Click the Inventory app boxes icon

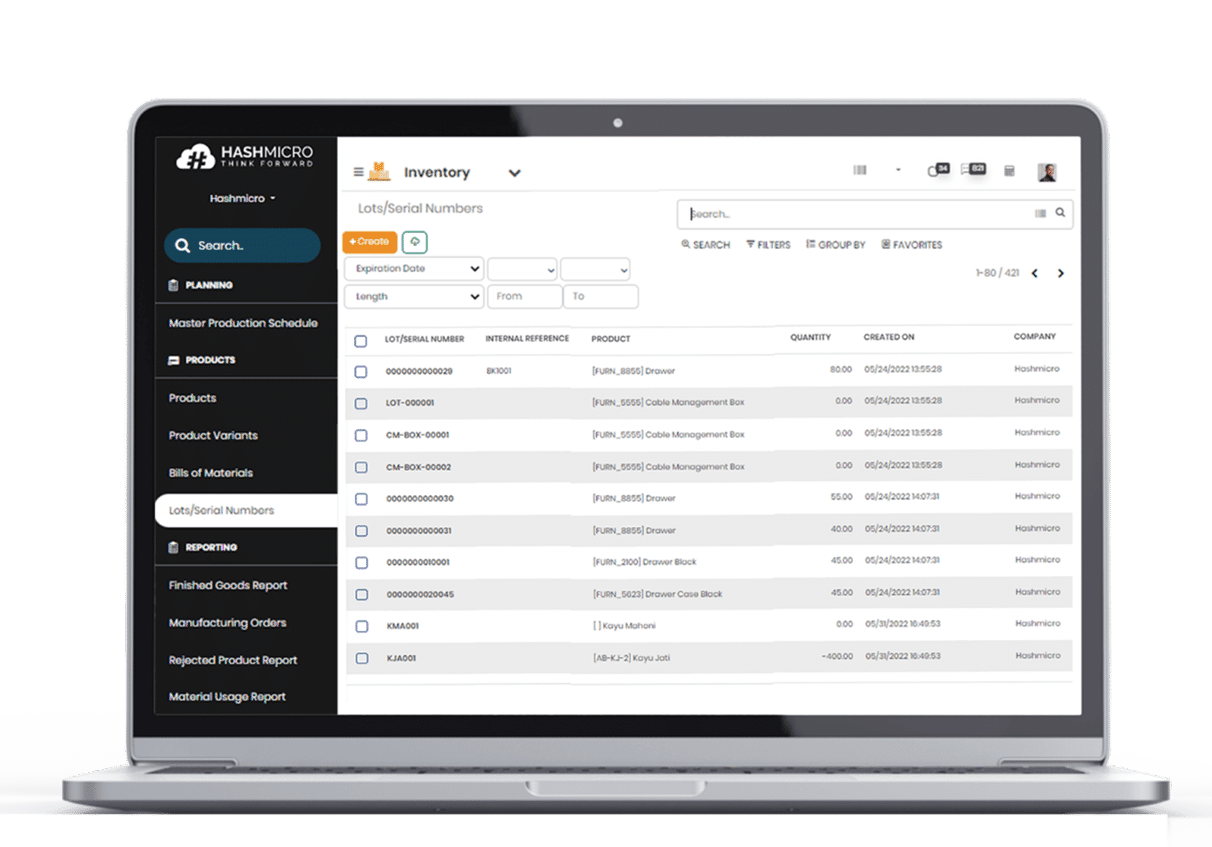(379, 172)
